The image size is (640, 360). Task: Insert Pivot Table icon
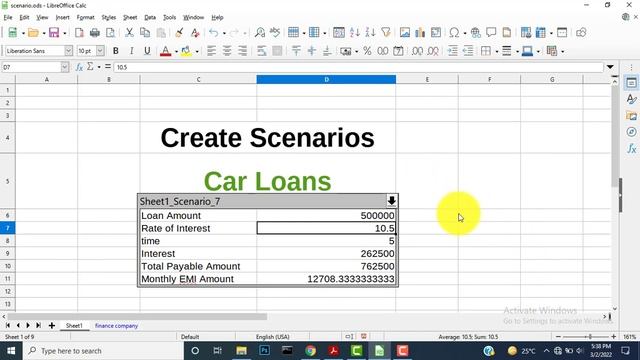[436, 33]
